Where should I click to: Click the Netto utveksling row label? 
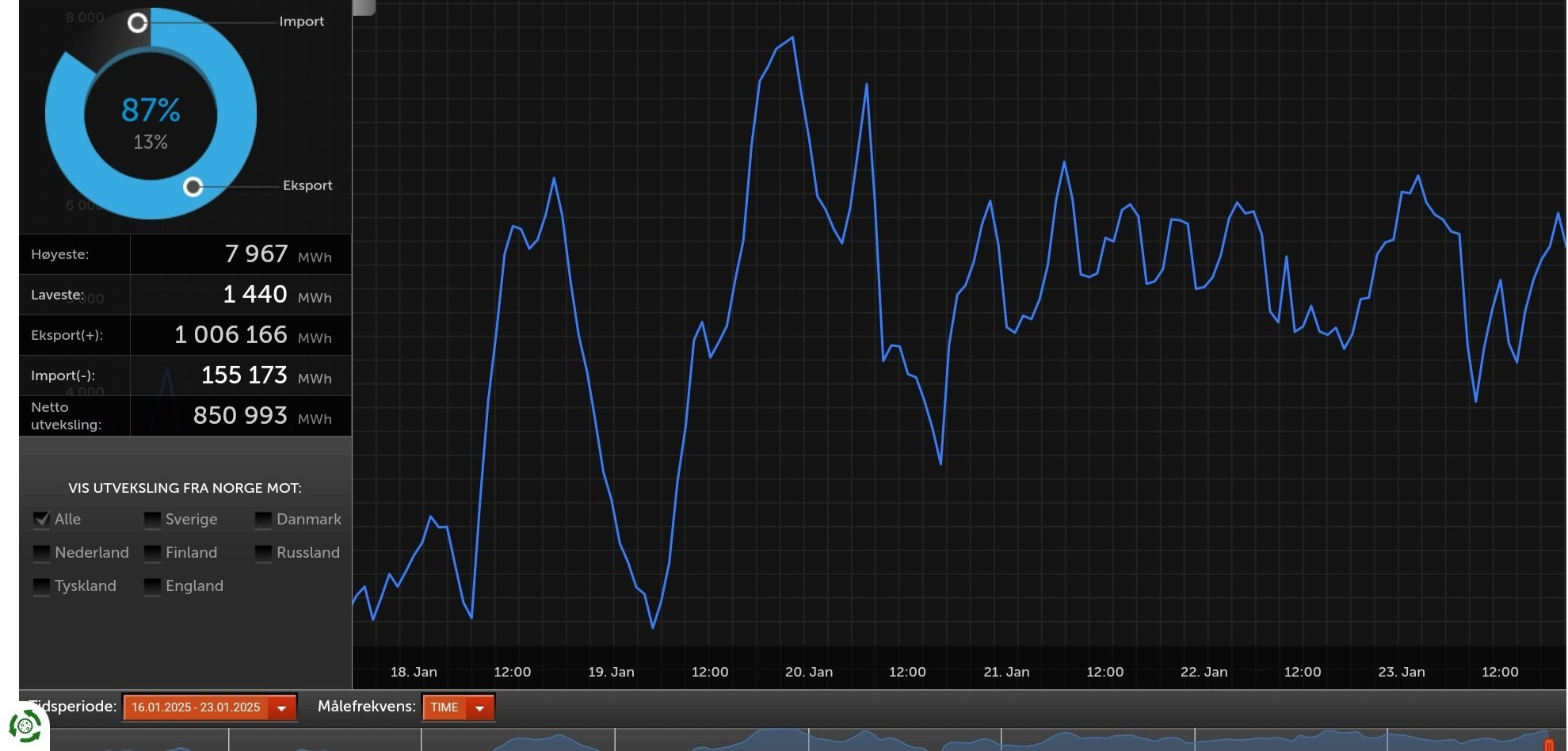point(67,416)
